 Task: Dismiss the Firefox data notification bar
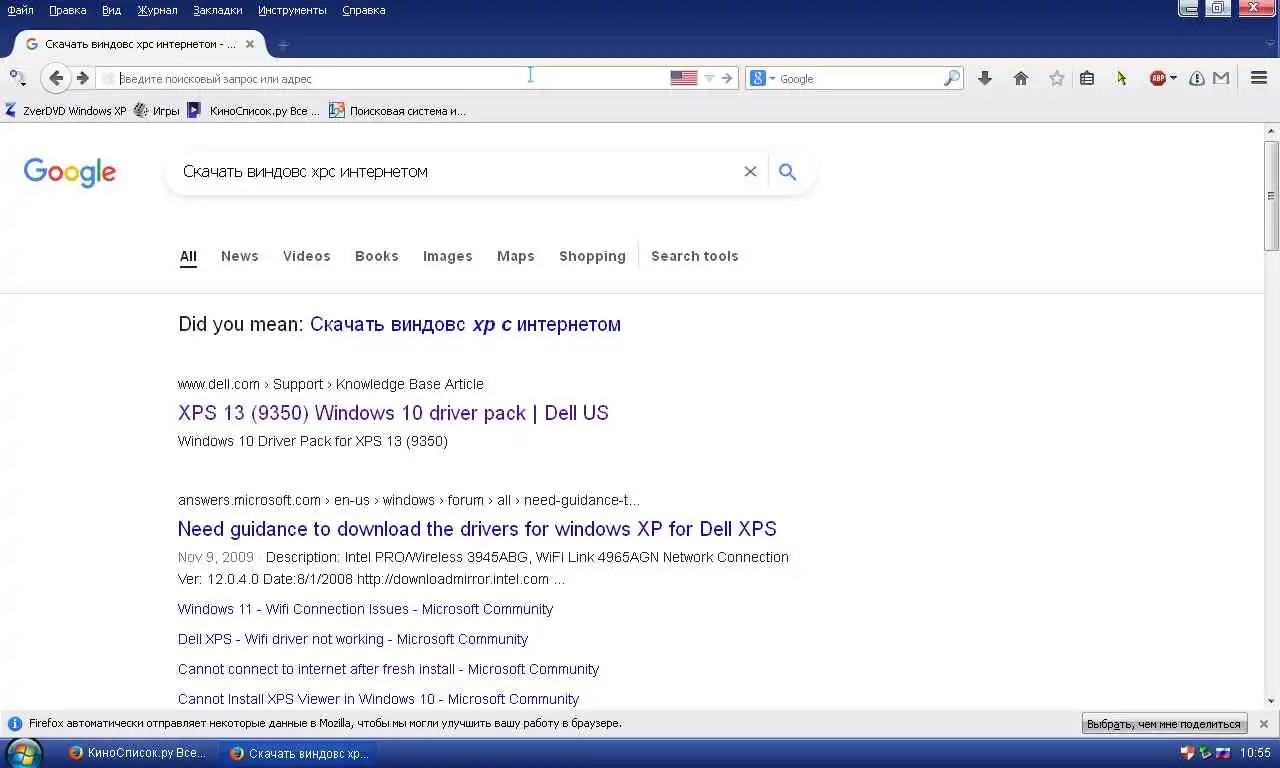coord(1264,724)
